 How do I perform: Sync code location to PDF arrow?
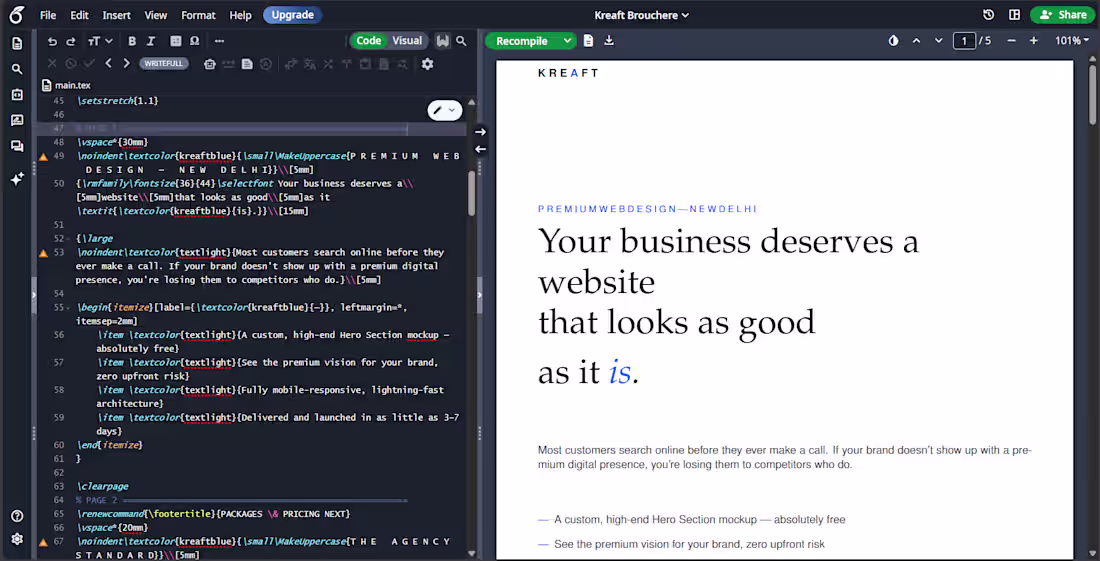(x=481, y=132)
